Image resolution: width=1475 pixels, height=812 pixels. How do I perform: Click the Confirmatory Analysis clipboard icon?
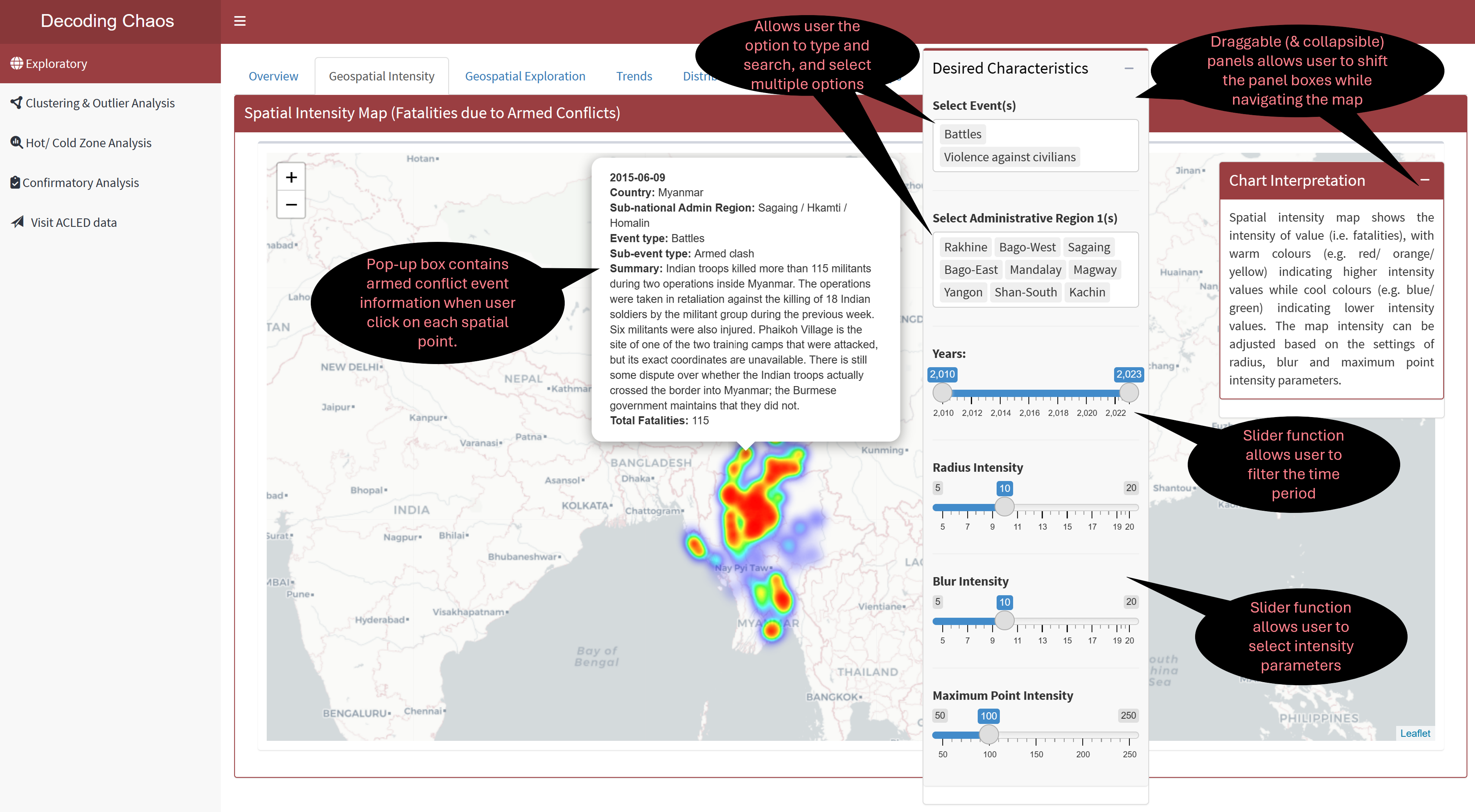[15, 182]
